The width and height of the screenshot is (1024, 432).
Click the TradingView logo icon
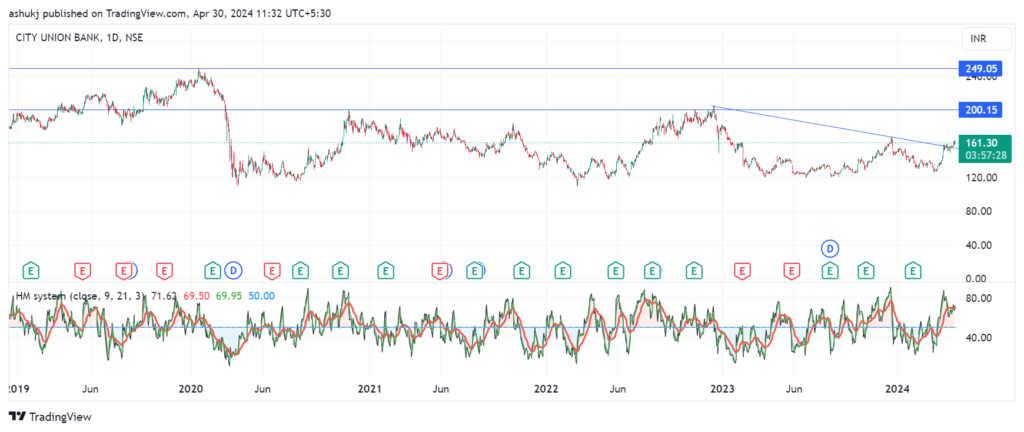[x=17, y=416]
